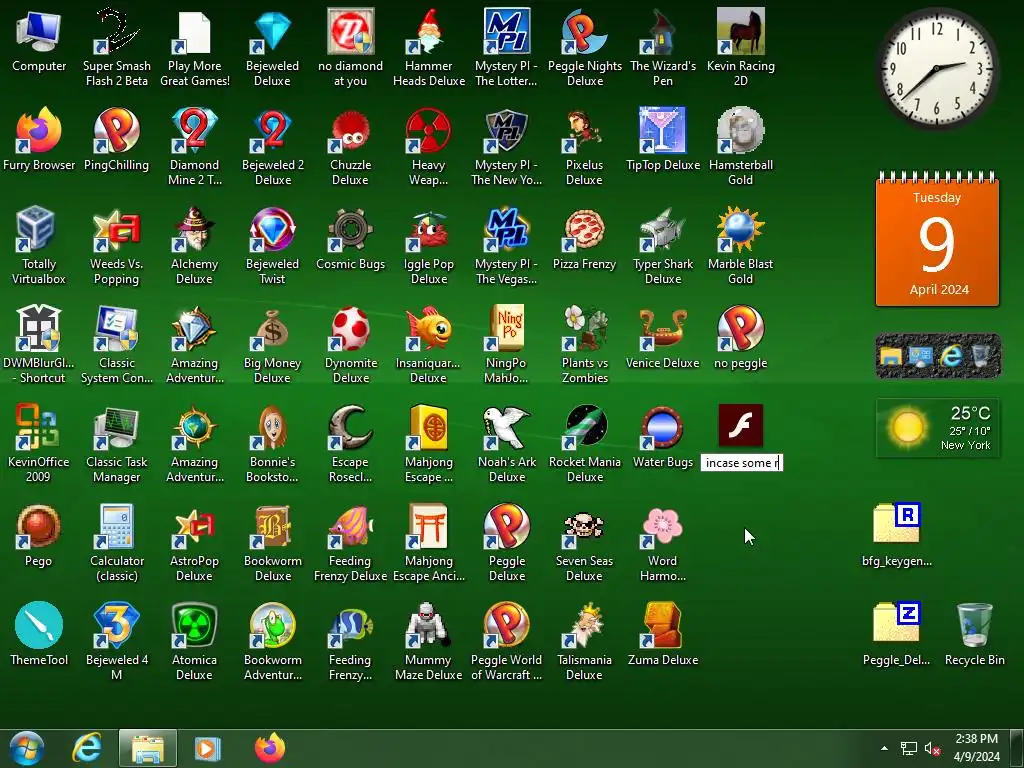
Task: Click inside the icon rename text box
Action: tap(741, 463)
